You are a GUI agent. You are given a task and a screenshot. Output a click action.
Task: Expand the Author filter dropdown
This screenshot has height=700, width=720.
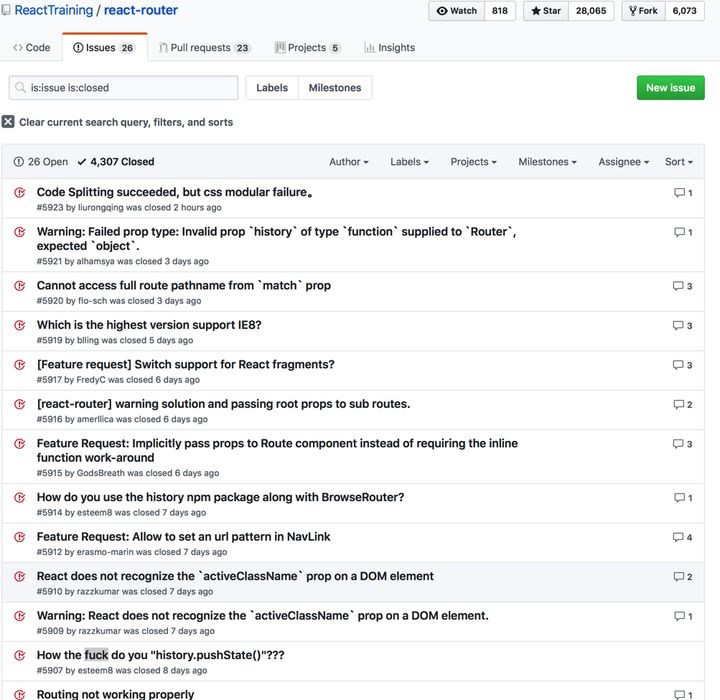tap(349, 162)
